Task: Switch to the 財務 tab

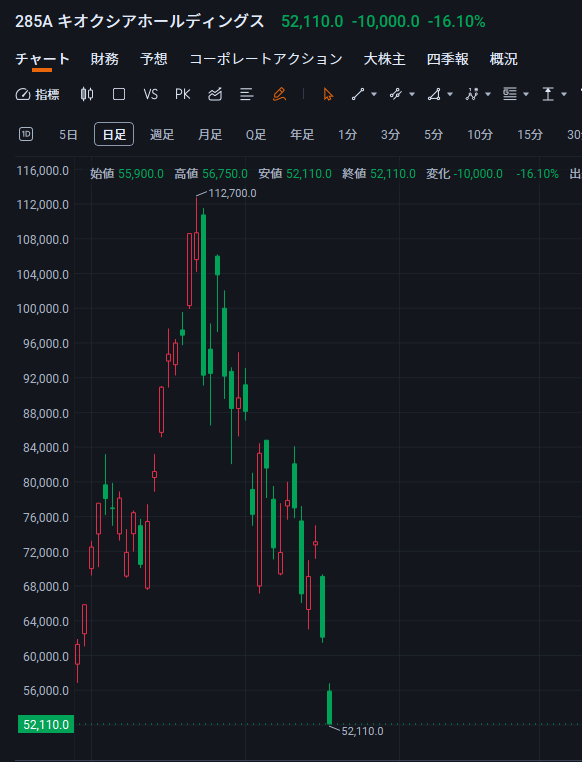Action: click(104, 59)
